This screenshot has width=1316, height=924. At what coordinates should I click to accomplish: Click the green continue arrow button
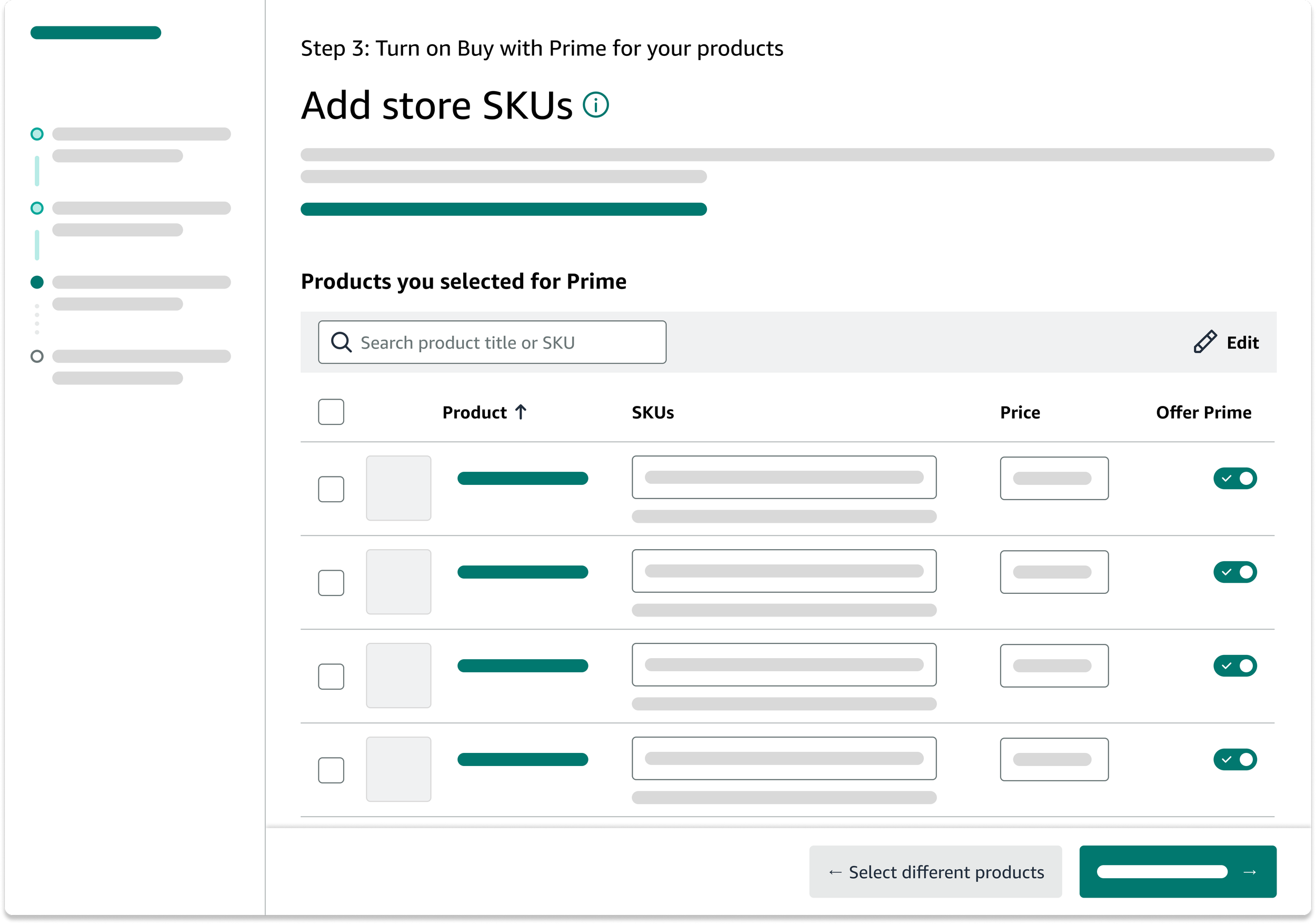coord(1177,871)
